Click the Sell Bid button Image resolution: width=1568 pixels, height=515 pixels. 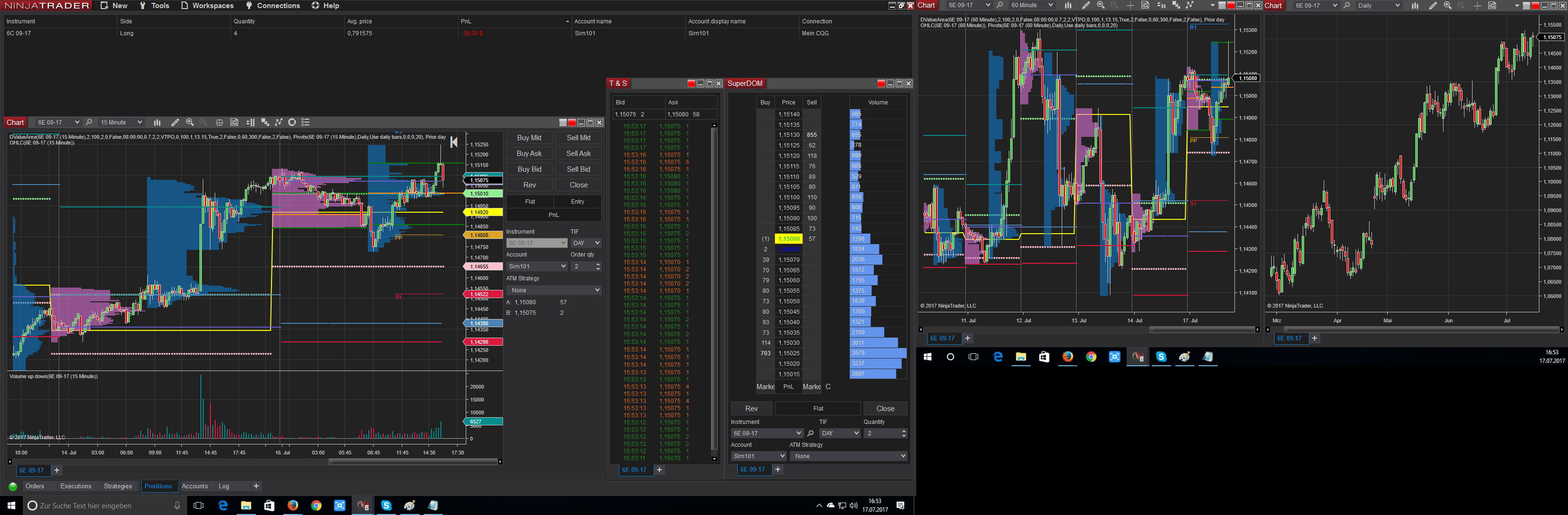578,170
